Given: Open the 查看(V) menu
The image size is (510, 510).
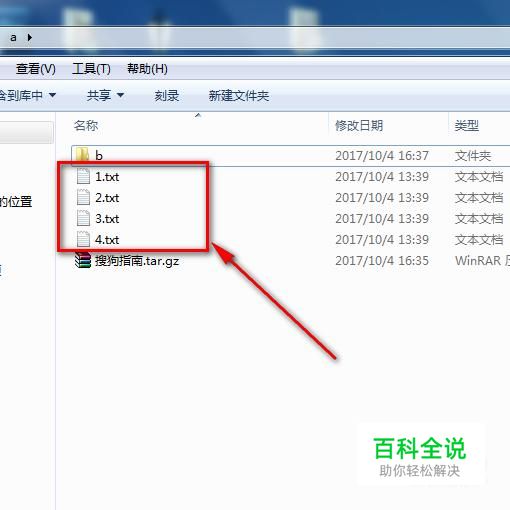Looking at the screenshot, I should click(36, 69).
